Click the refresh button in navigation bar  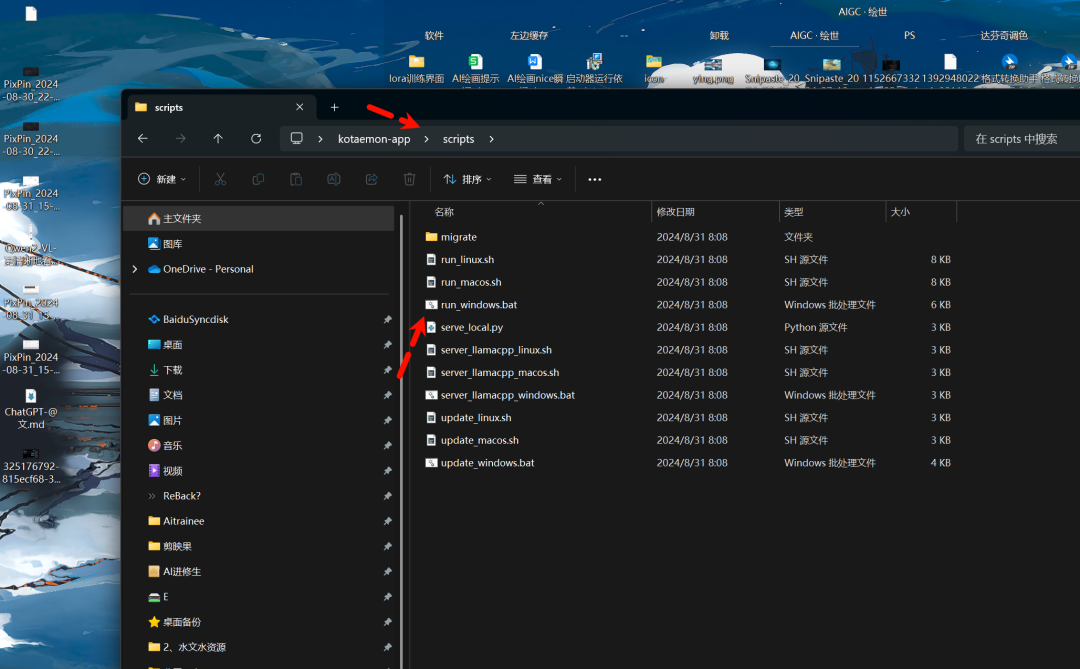[256, 139]
